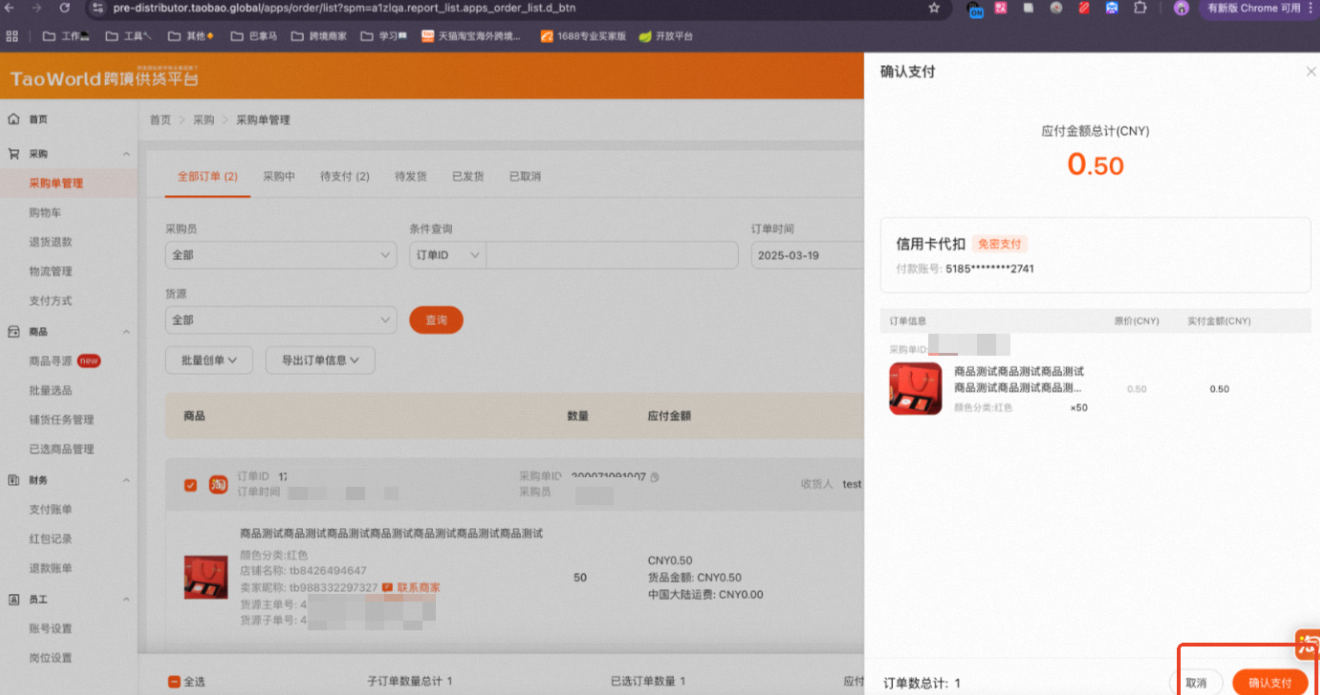Collapse the 商品 sidebar section

click(126, 331)
